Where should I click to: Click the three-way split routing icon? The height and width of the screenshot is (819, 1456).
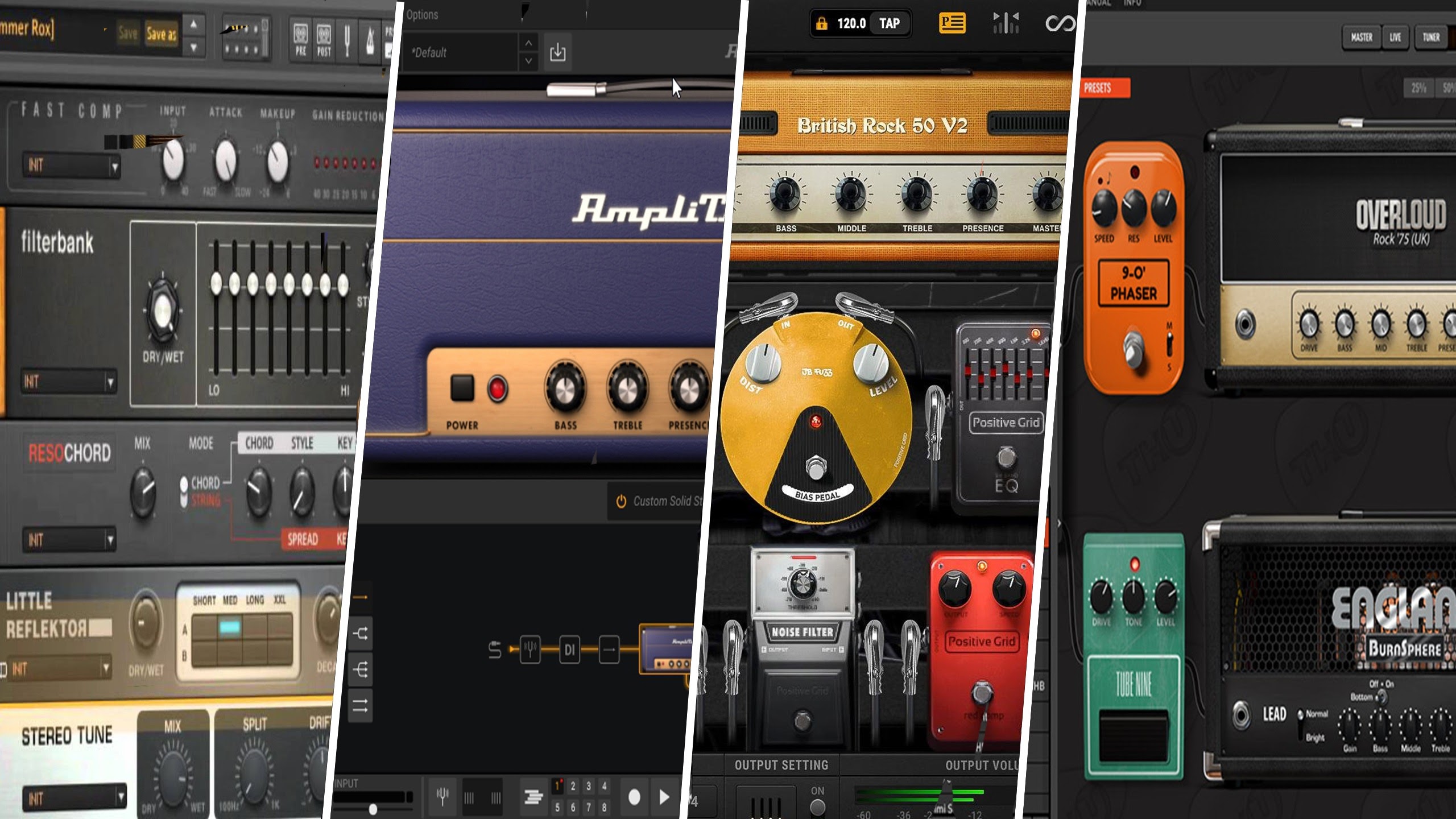pos(361,669)
